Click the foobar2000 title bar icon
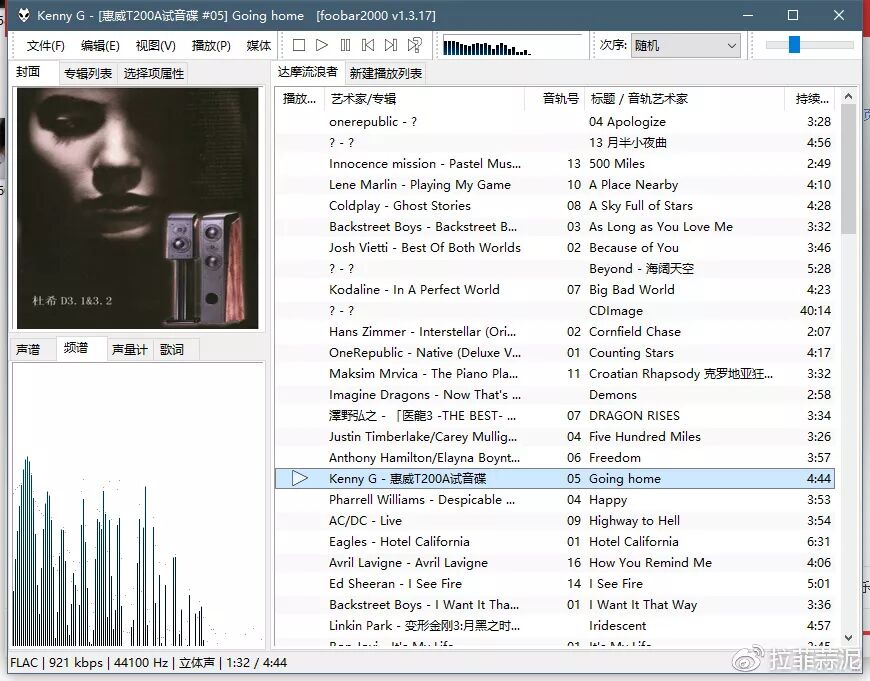This screenshot has width=870, height=681. pyautogui.click(x=24, y=15)
